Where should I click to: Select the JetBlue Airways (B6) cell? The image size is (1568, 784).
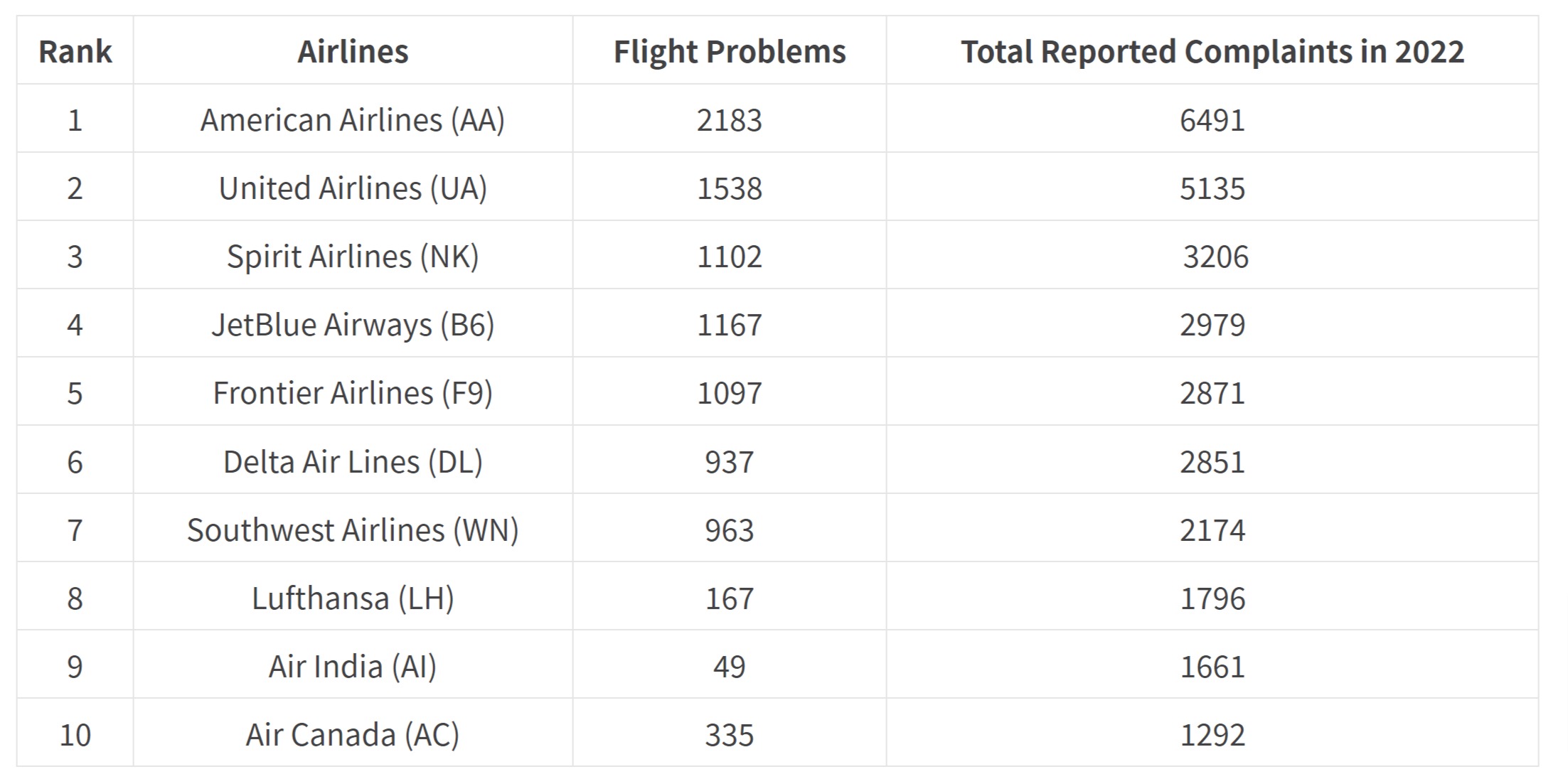[x=353, y=325]
